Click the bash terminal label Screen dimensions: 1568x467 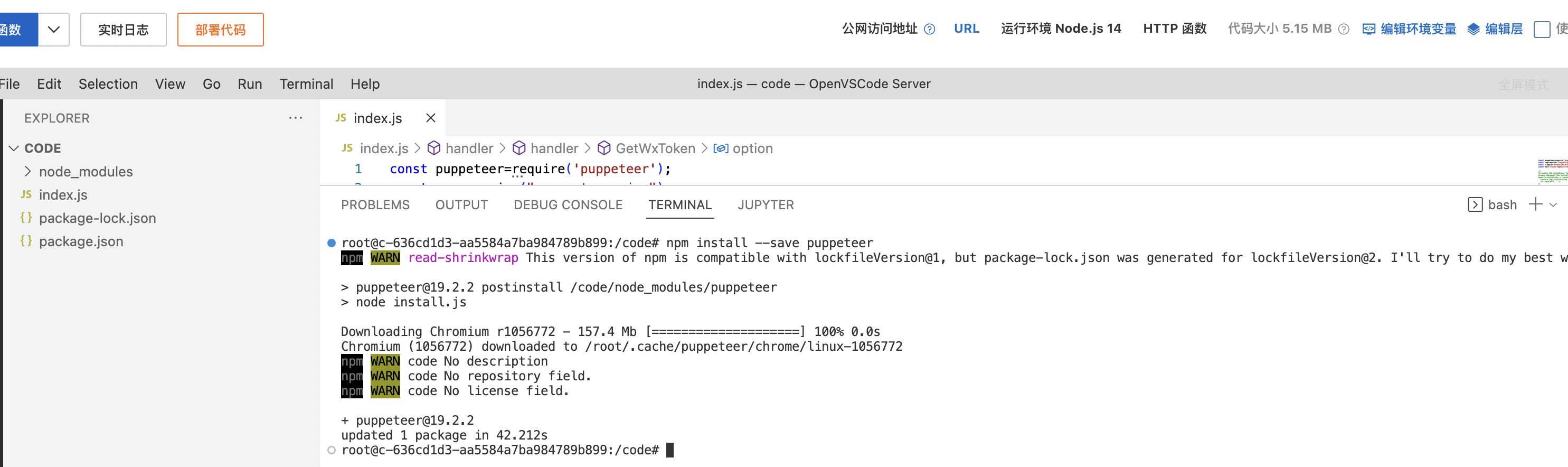point(1502,205)
